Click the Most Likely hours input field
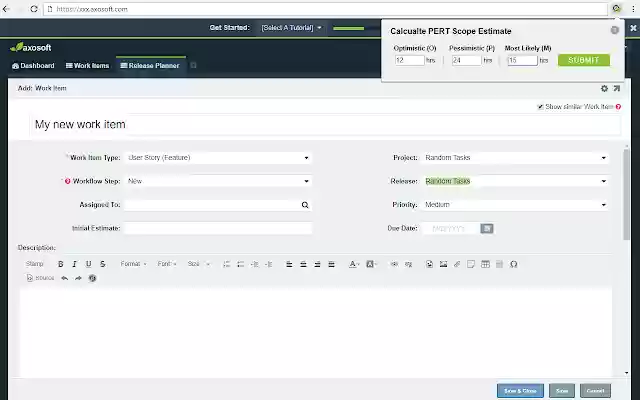640x400 pixels. point(522,60)
